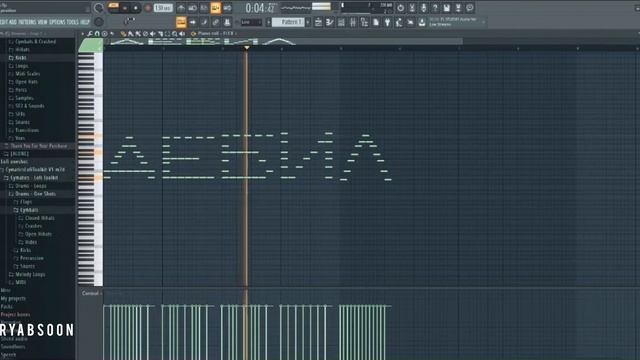
Task: Select the Draw pencil tool in piano roll
Action: pyautogui.click(x=123, y=34)
